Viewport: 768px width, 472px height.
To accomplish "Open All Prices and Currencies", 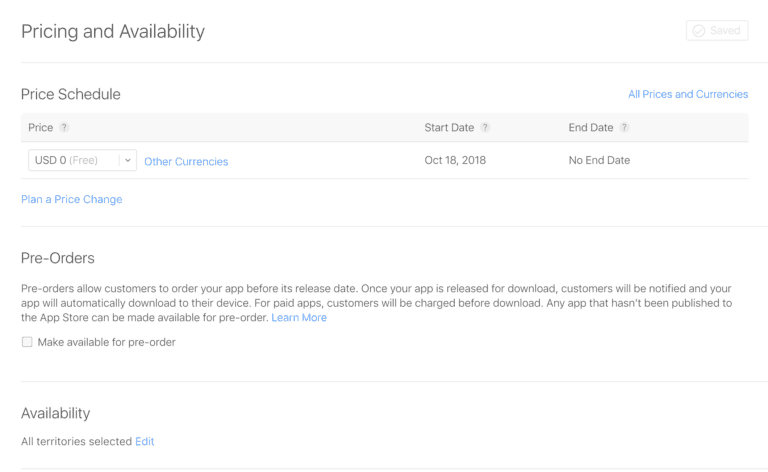I will tap(687, 94).
